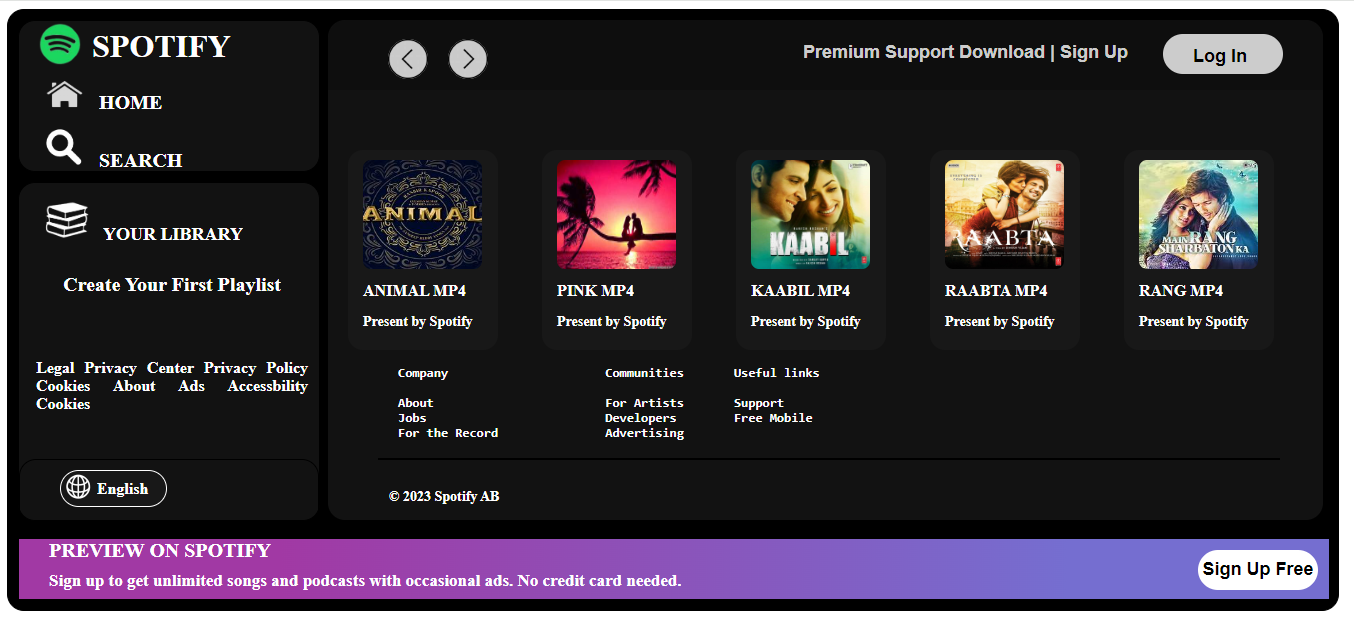Go back with the left arrow button
This screenshot has width=1354, height=628.
pos(408,59)
